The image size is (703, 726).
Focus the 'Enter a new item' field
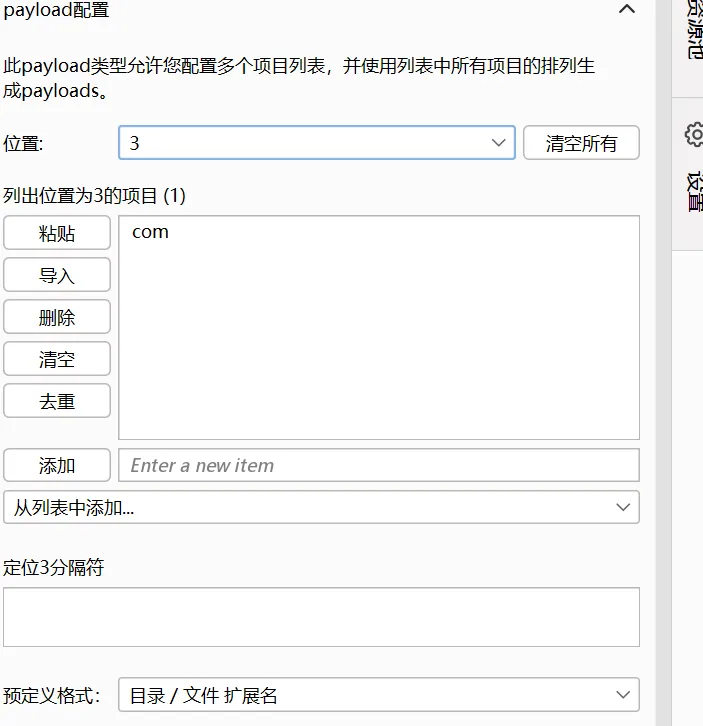[x=378, y=465]
